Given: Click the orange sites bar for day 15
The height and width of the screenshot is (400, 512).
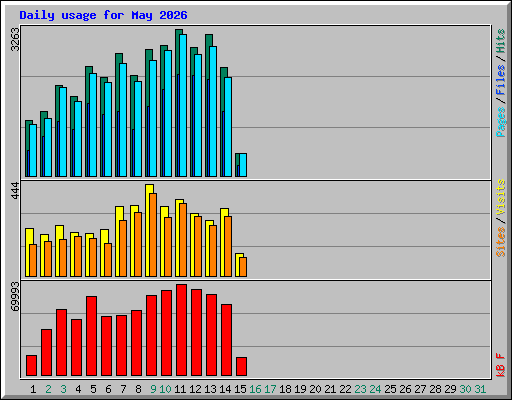Looking at the screenshot, I should pyautogui.click(x=243, y=267).
